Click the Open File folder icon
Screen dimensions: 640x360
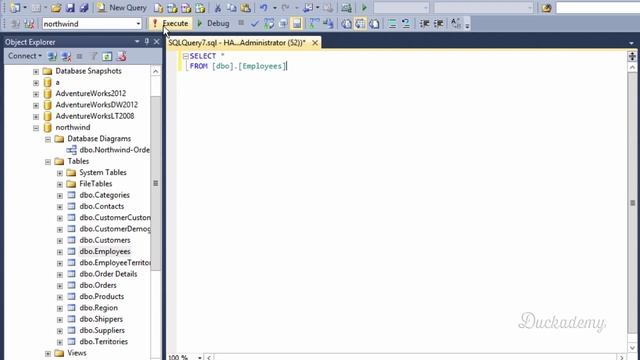(56, 7)
